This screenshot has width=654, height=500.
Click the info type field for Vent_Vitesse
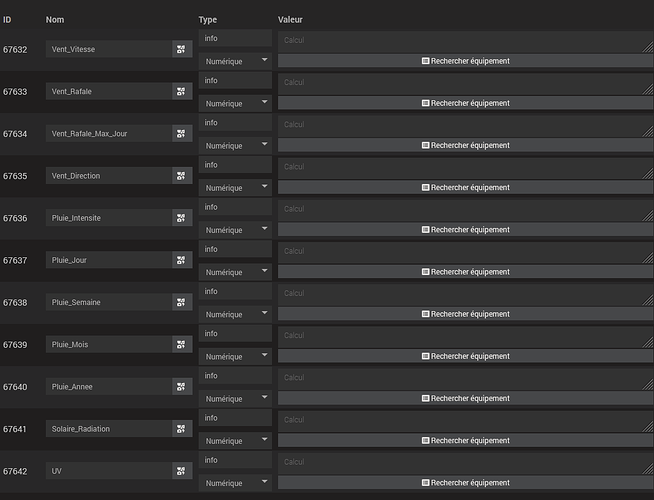pyautogui.click(x=235, y=38)
